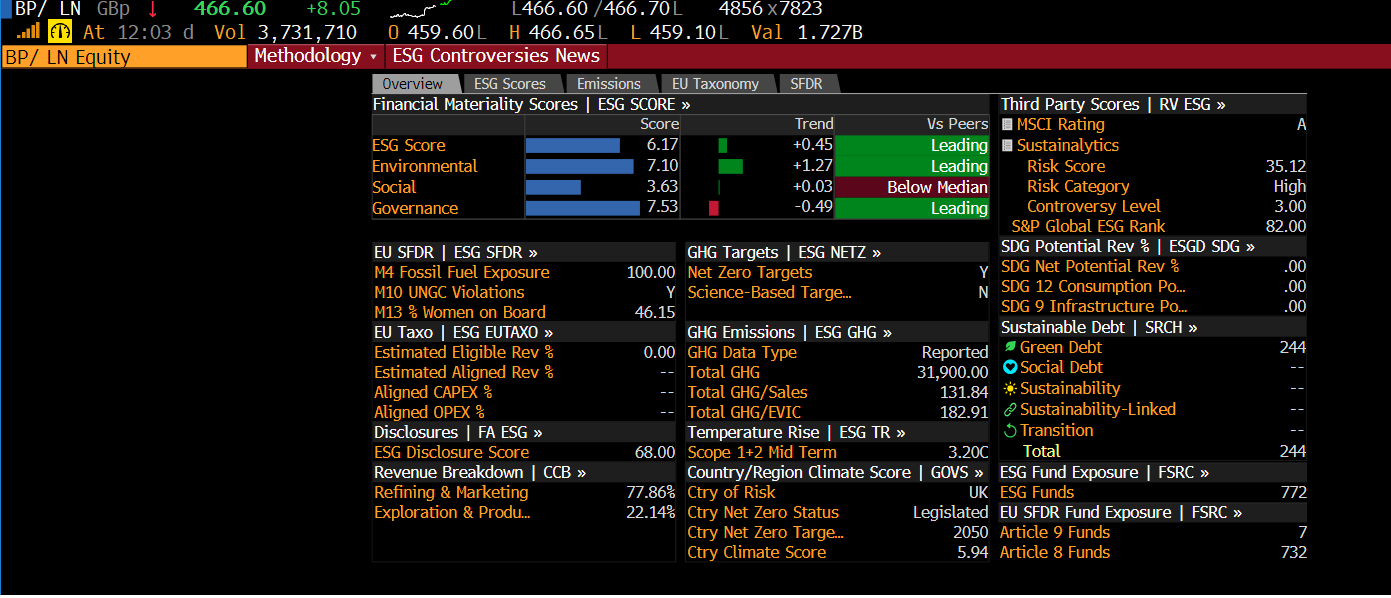1391x598 pixels.
Task: Click the MSCI Rating document icon
Action: click(1007, 125)
